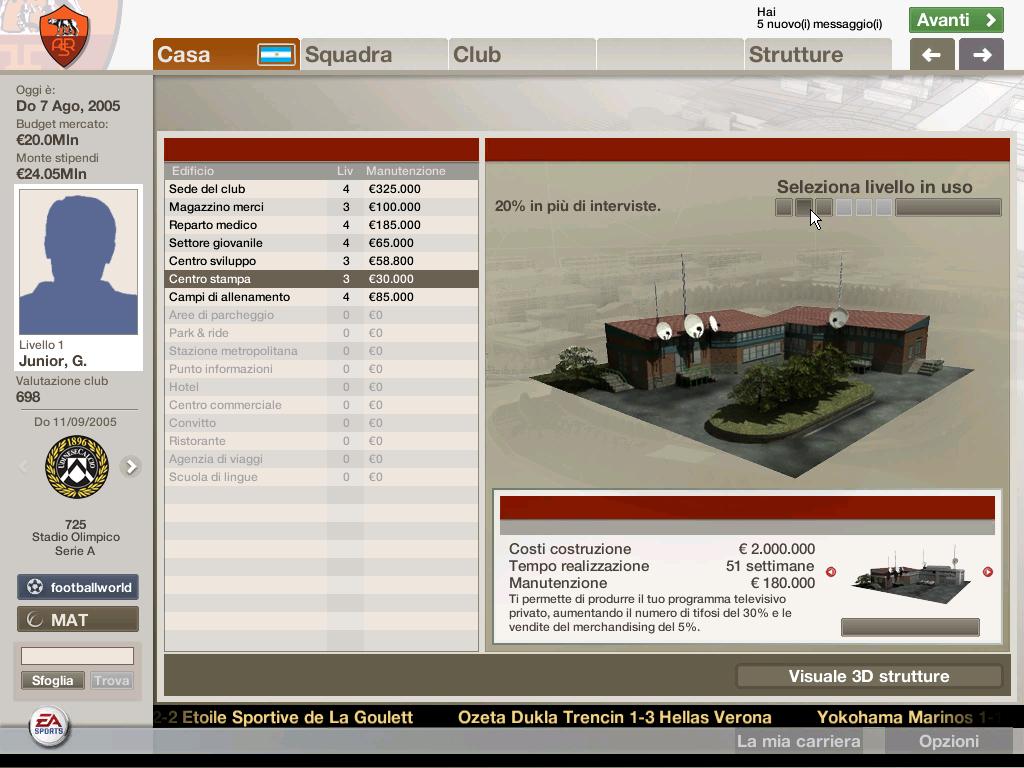The image size is (1024, 768).
Task: Open Opzioni menu
Action: coord(949,741)
